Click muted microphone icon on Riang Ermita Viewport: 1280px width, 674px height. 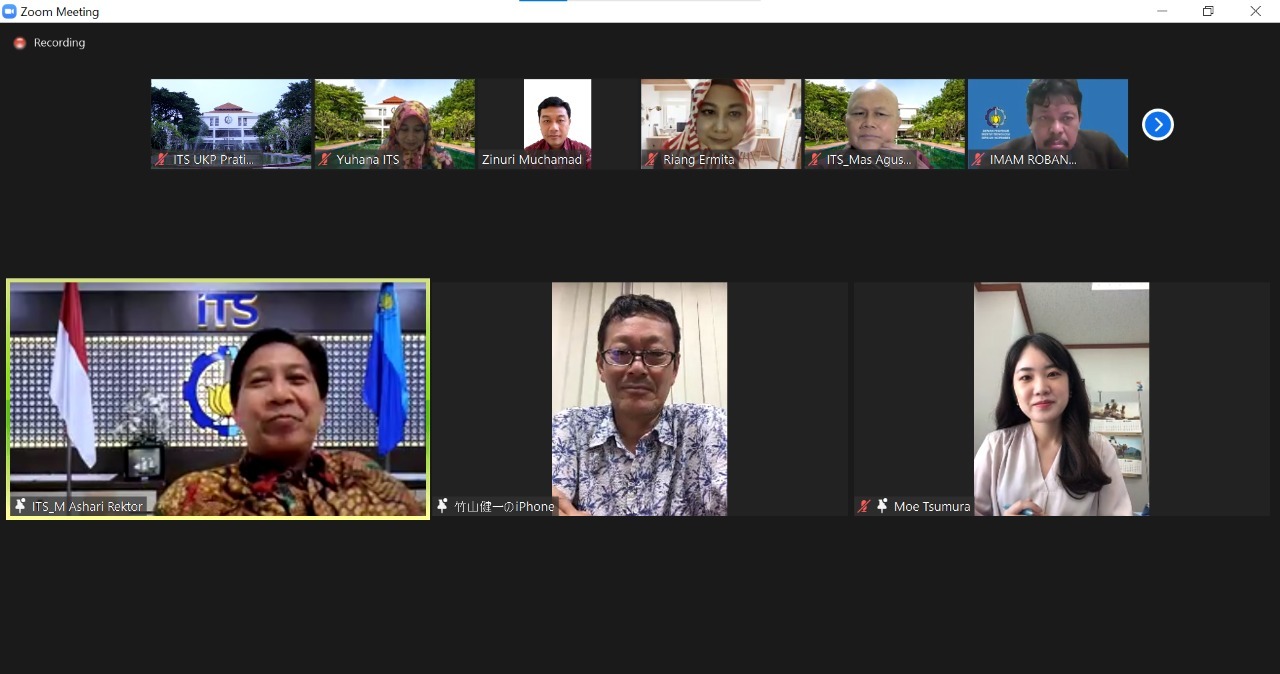point(652,160)
